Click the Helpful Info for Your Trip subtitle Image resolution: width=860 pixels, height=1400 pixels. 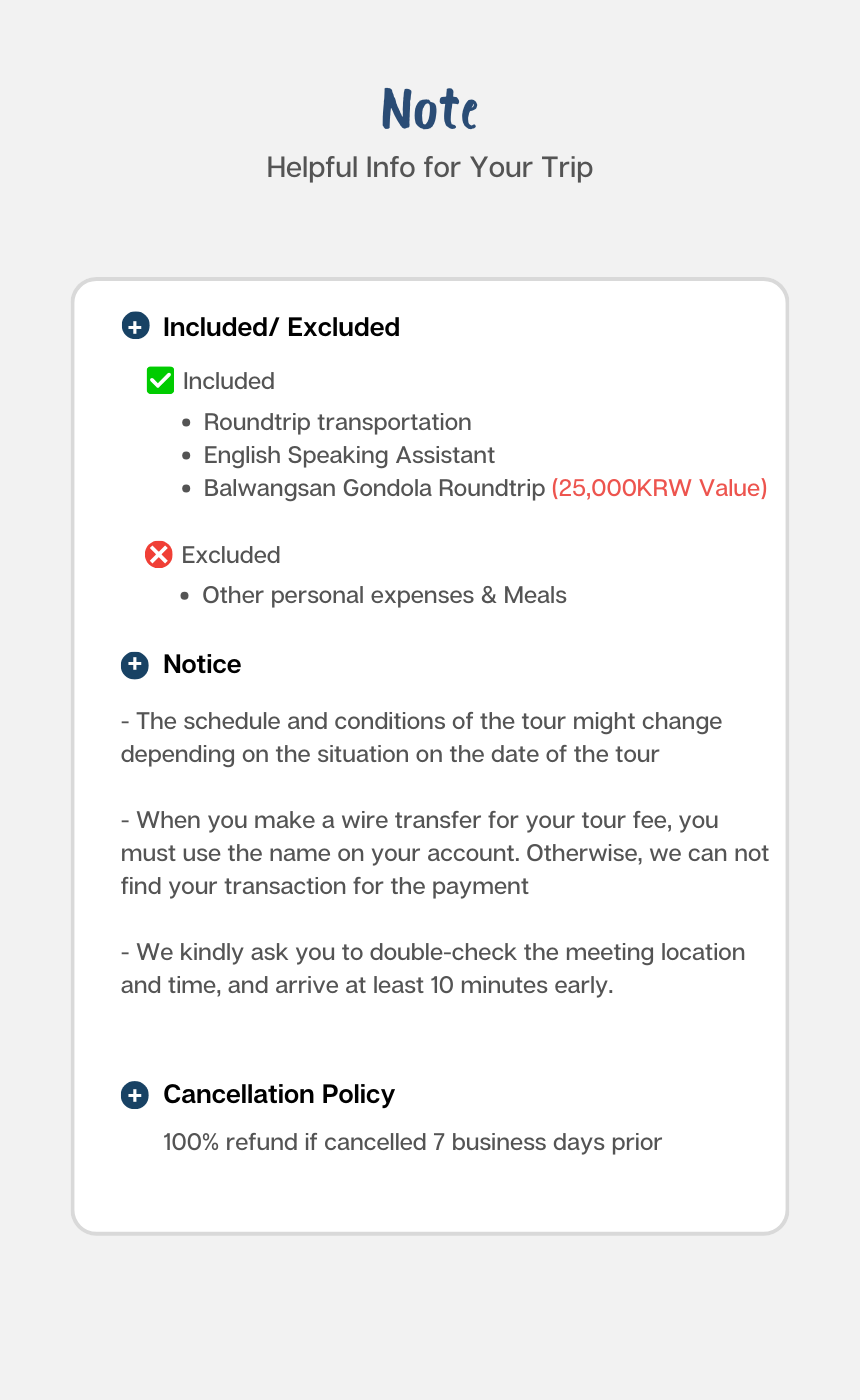[x=430, y=167]
